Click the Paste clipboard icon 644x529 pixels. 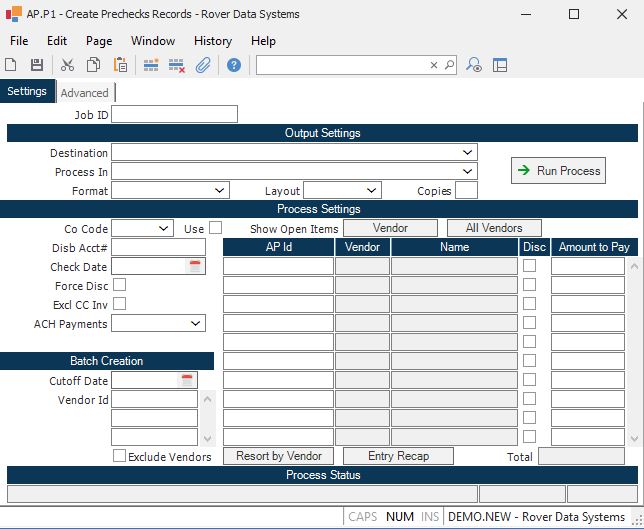[120, 65]
